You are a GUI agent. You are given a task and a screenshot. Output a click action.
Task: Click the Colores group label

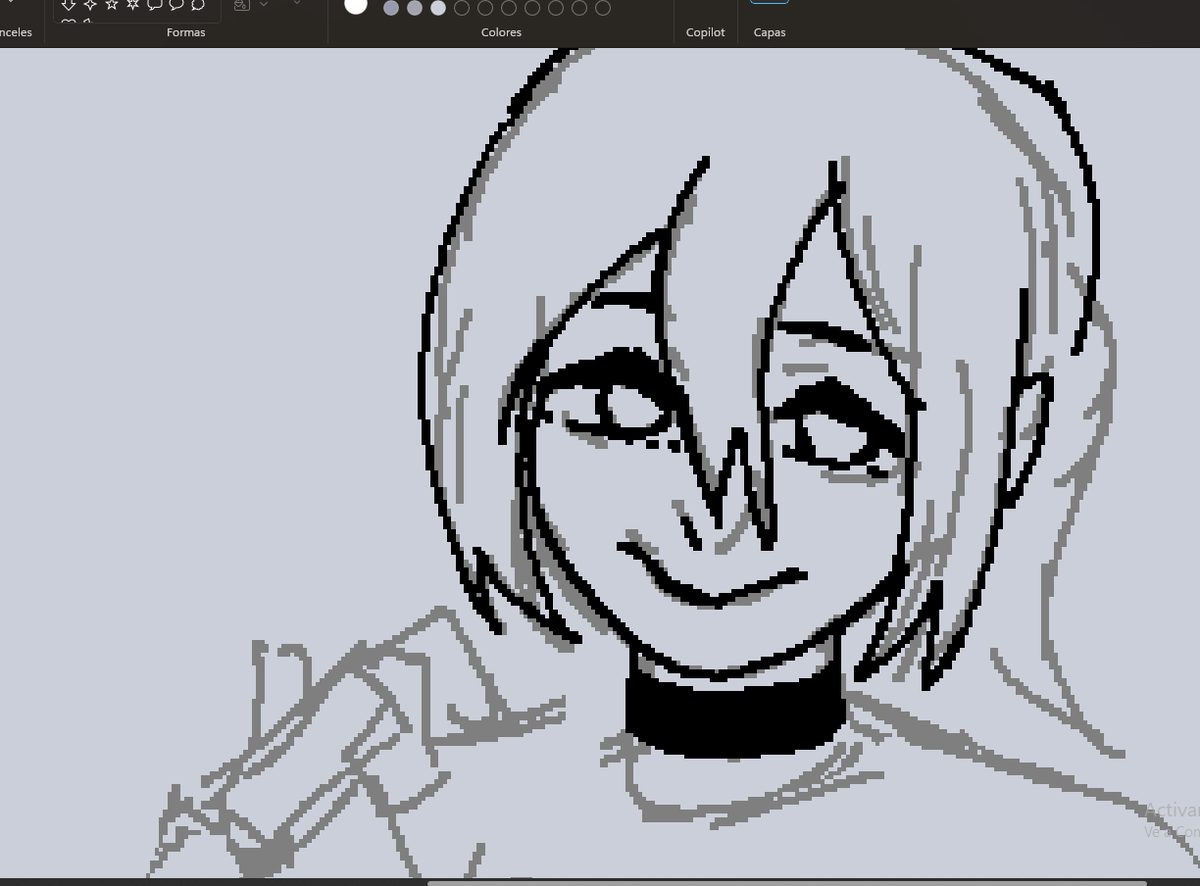point(501,32)
